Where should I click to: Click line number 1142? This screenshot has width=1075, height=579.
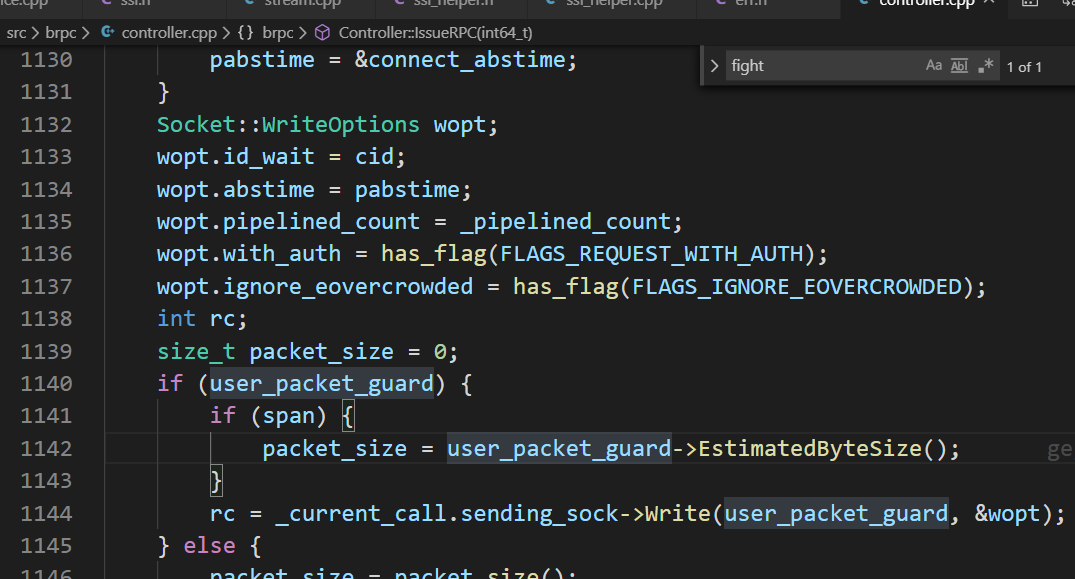pos(46,449)
